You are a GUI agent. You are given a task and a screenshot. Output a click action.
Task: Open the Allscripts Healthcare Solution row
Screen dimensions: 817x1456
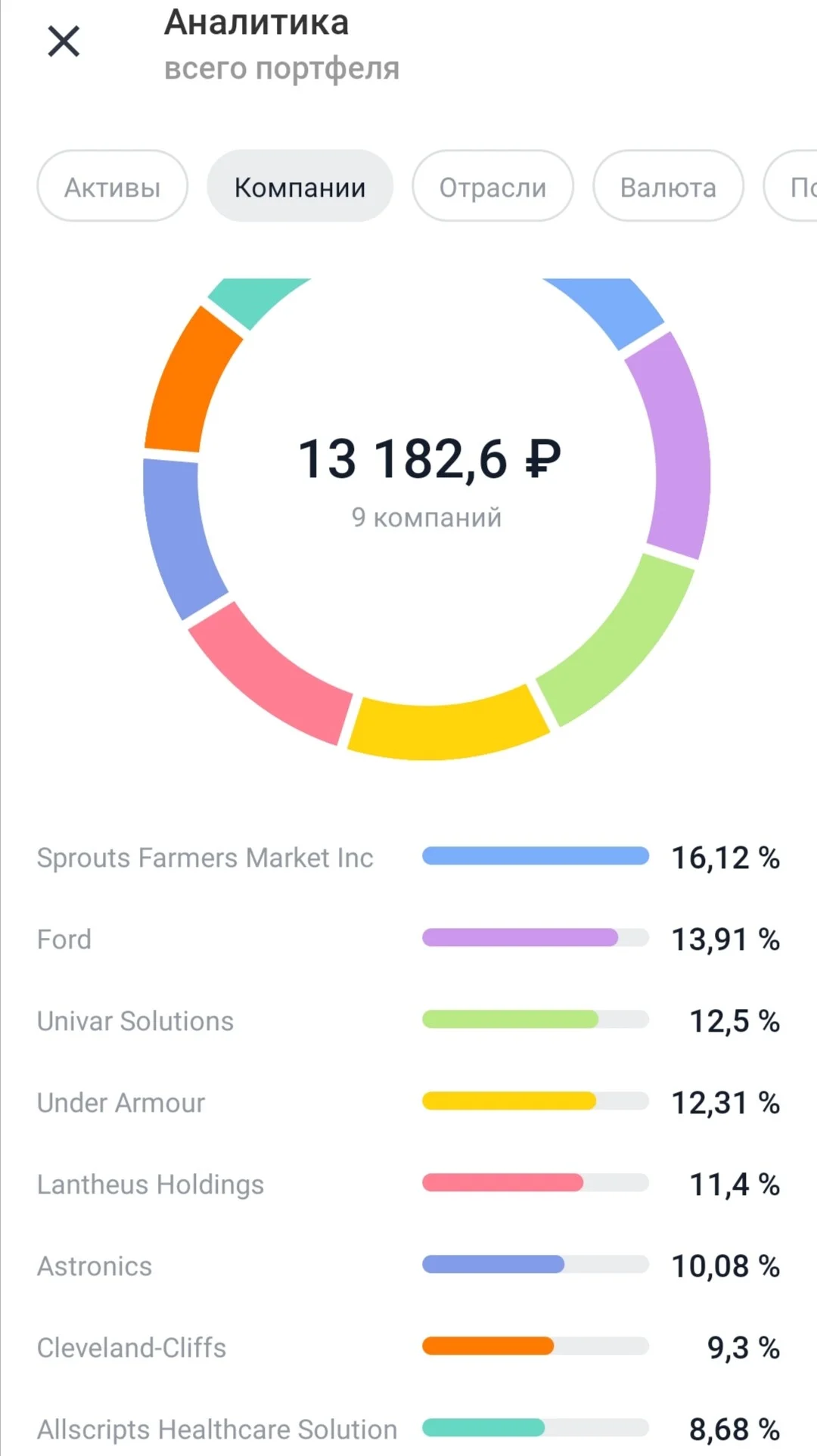[408, 1430]
